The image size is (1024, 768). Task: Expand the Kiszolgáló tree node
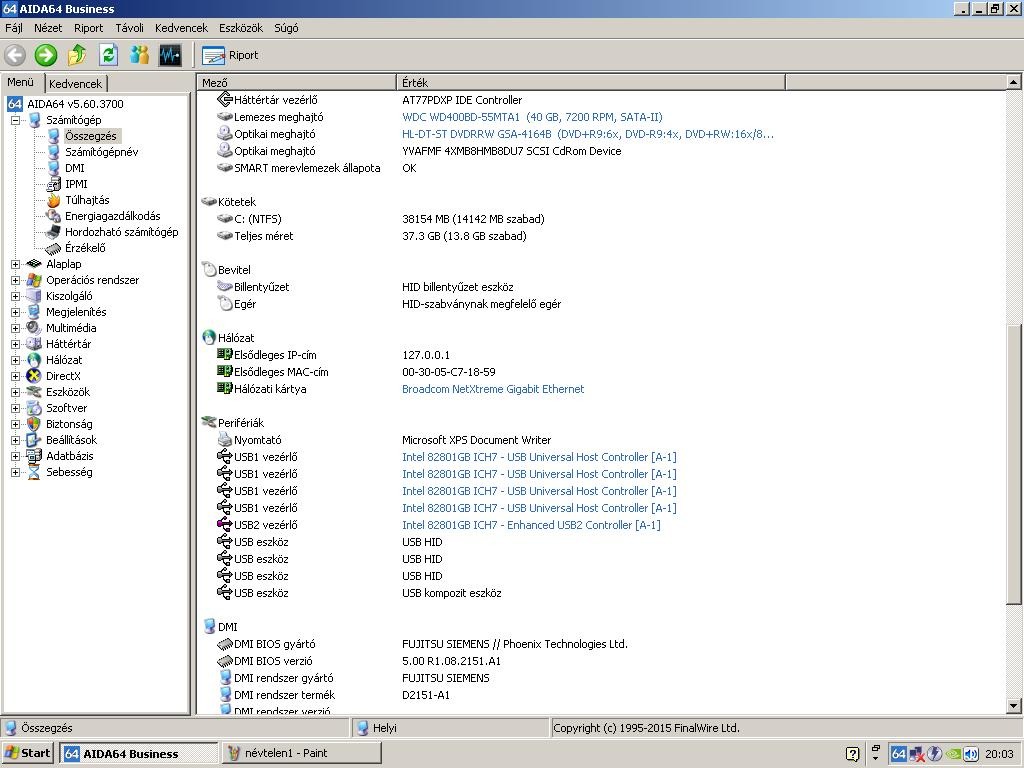(x=15, y=296)
